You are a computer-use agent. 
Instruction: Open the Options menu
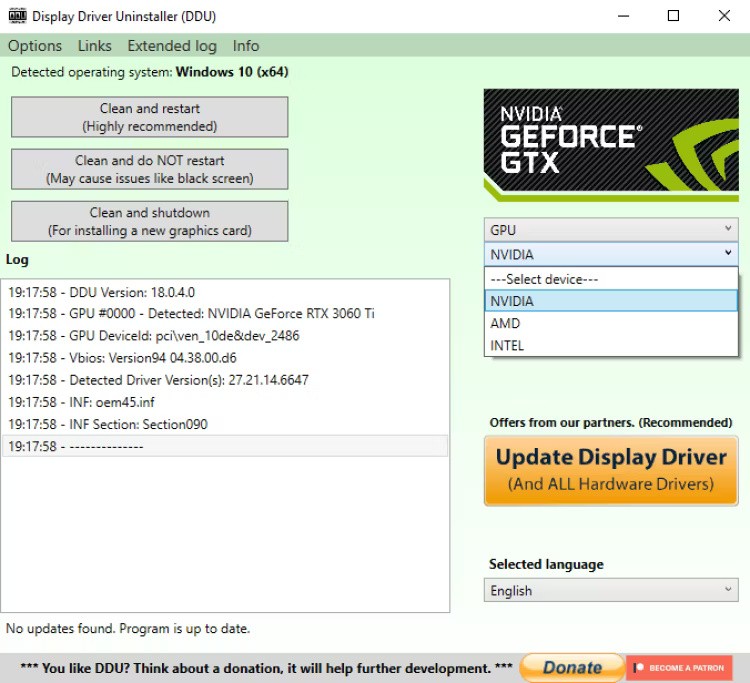(35, 46)
